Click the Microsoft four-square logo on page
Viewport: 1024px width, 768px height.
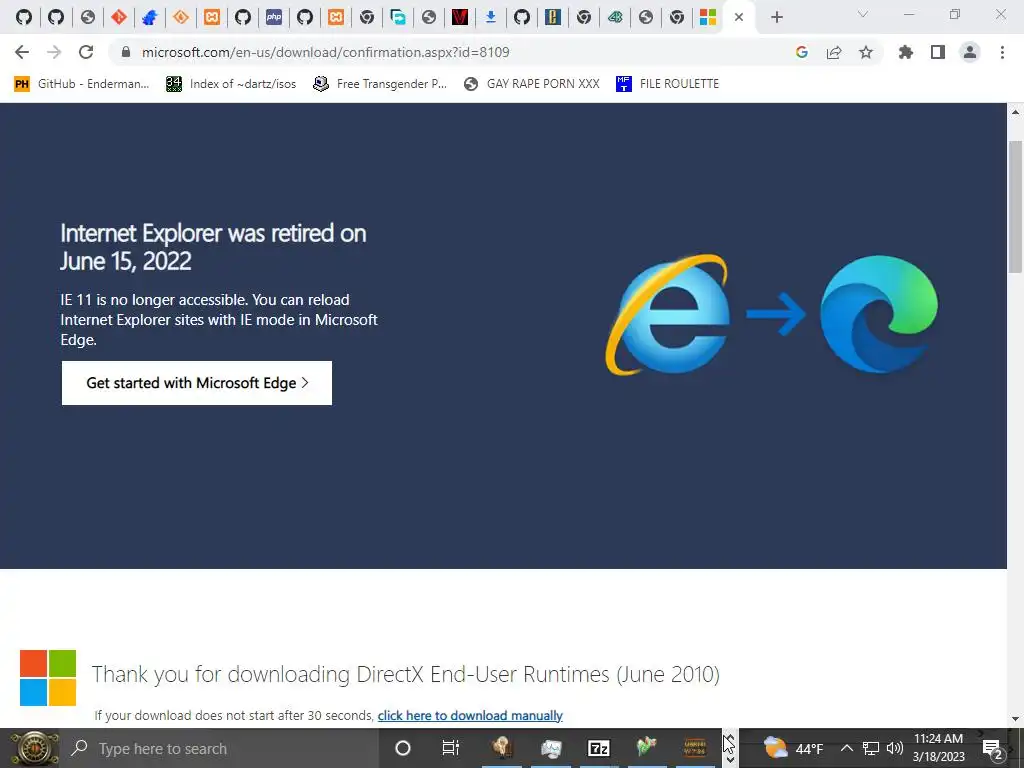48,678
